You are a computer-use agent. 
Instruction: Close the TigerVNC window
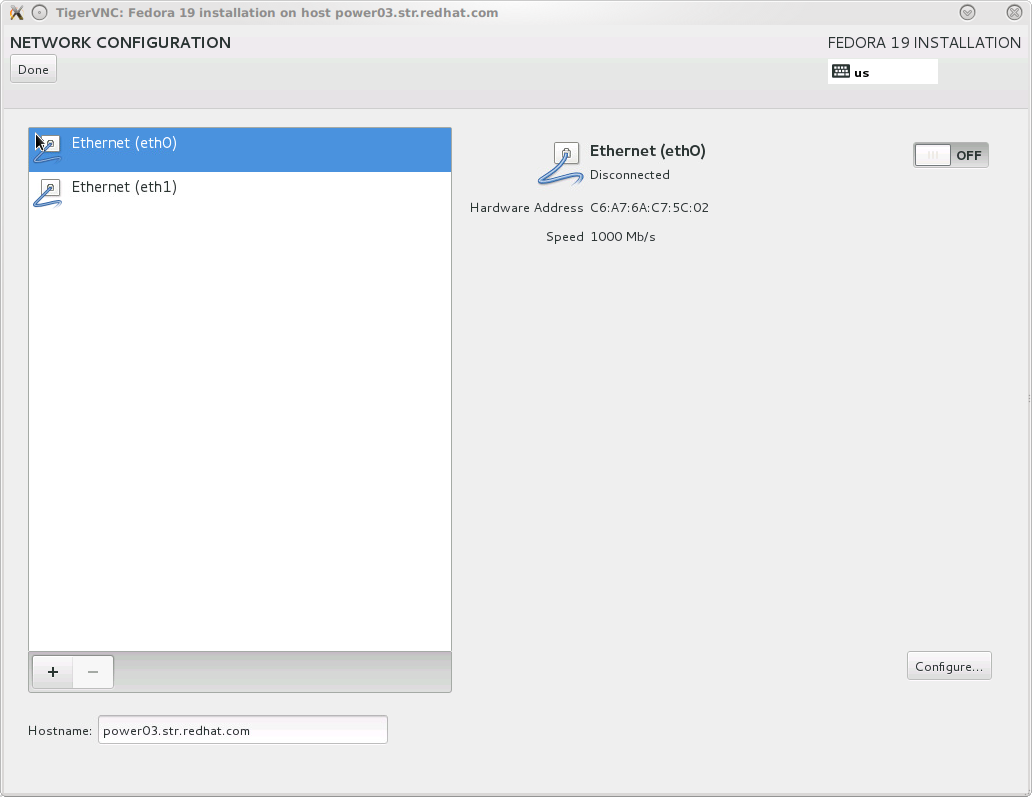[x=1014, y=13]
